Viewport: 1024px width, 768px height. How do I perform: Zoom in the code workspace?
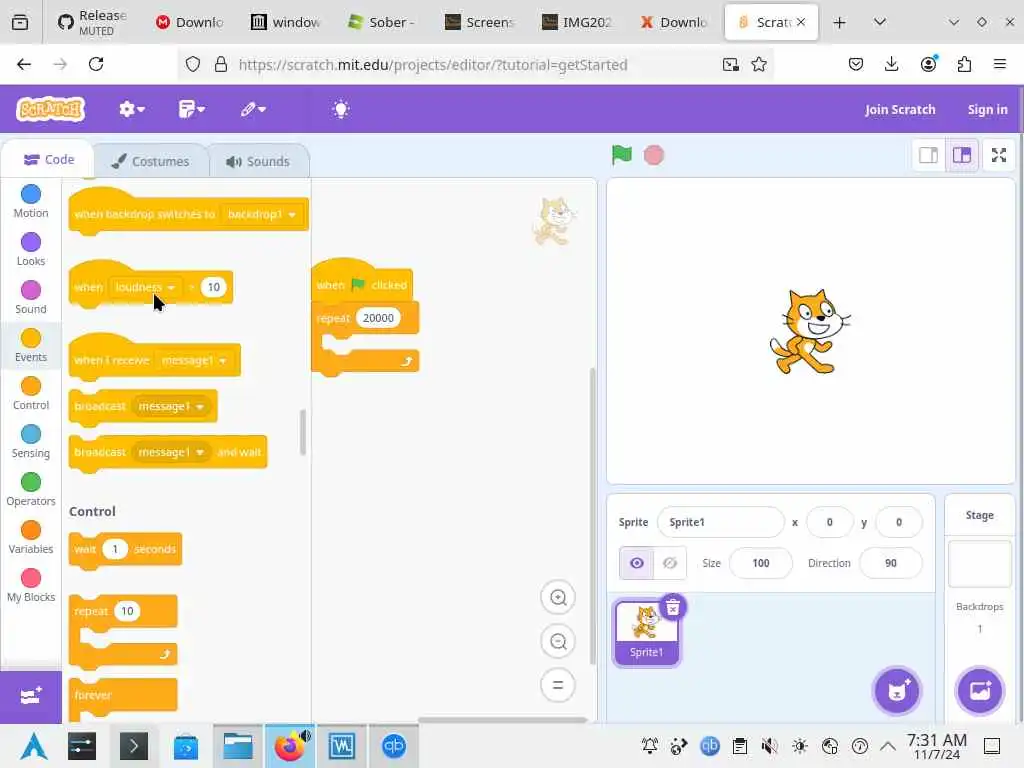(x=558, y=597)
